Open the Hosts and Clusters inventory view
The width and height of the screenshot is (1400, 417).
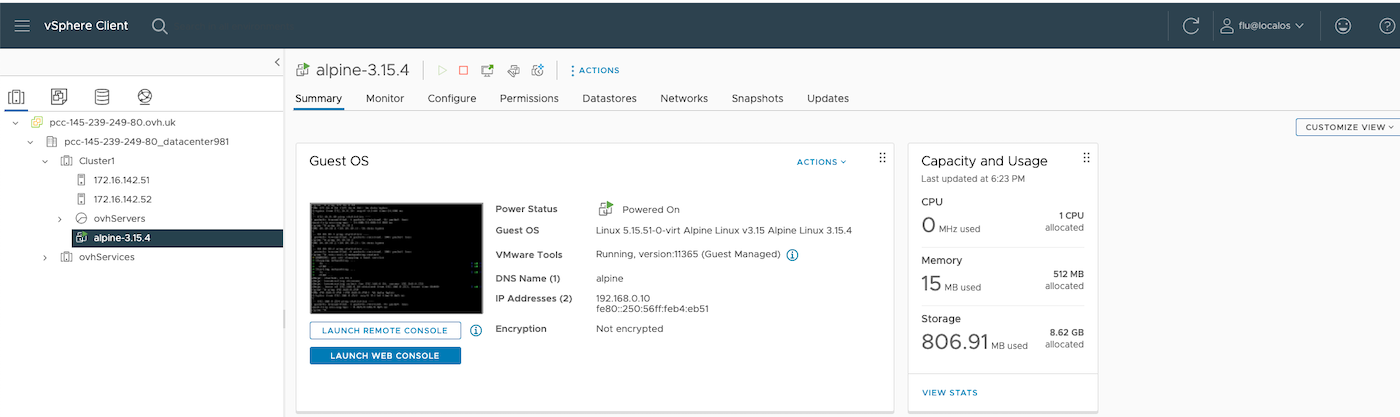[x=16, y=97]
